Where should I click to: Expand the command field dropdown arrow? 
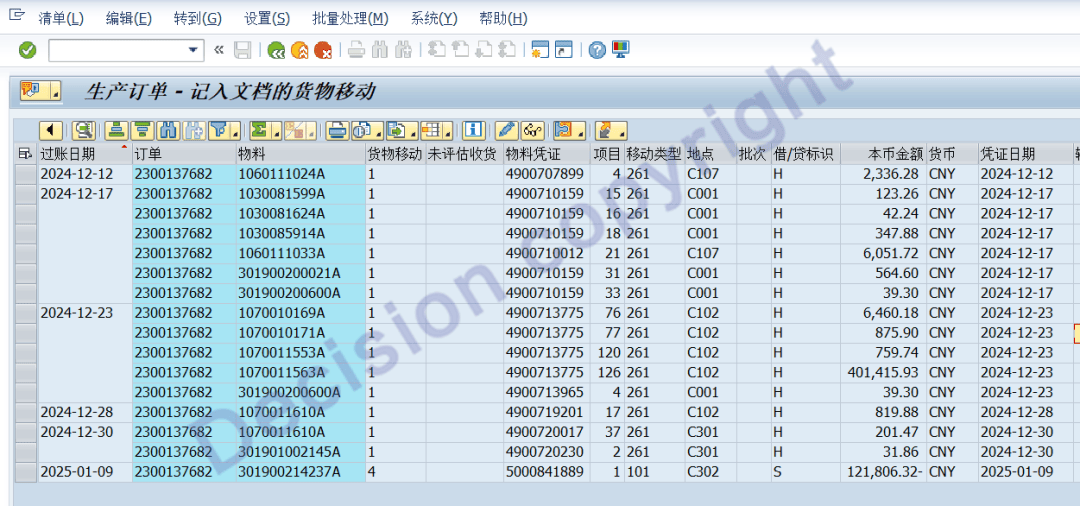tap(194, 50)
